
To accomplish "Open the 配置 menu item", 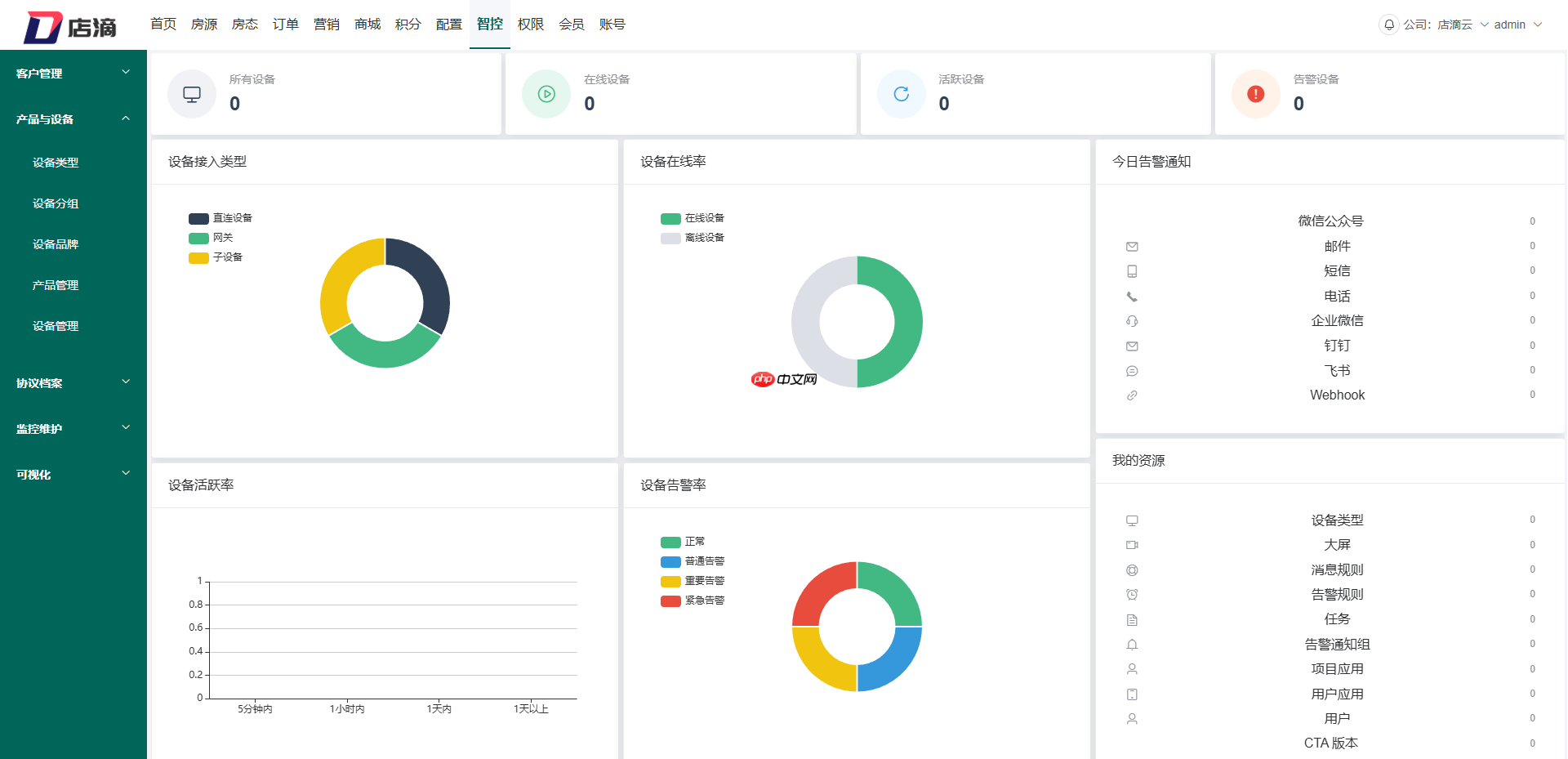I will click(x=448, y=25).
